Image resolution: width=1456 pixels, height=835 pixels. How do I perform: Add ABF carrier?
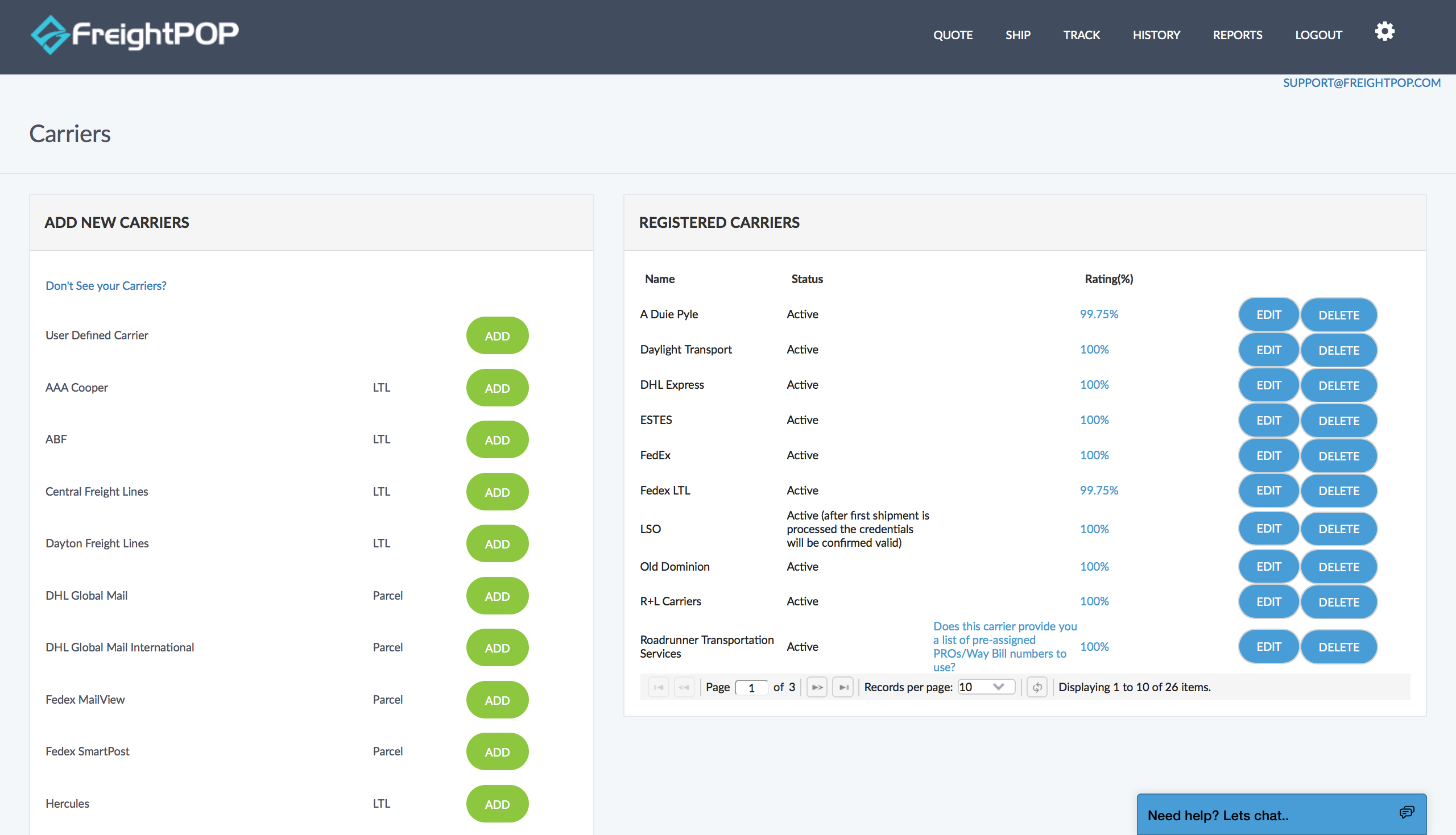(x=497, y=439)
